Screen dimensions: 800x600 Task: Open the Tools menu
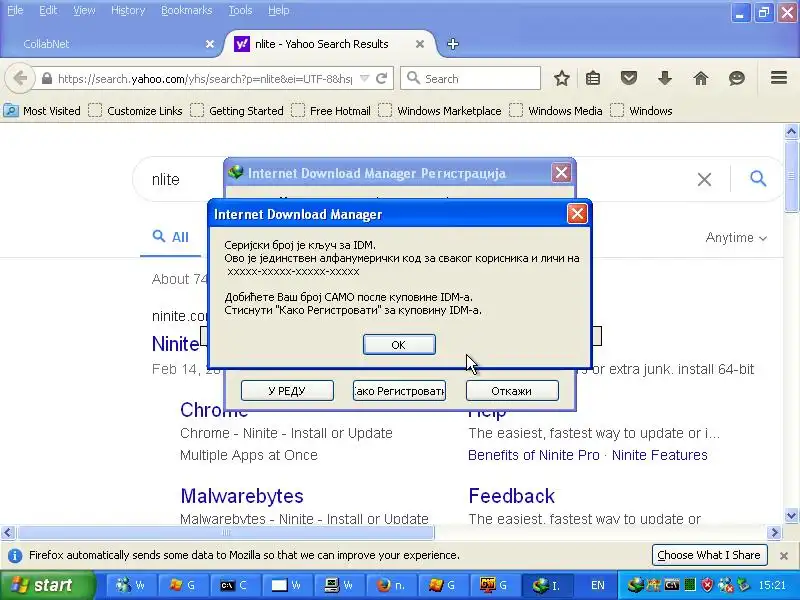(x=240, y=10)
